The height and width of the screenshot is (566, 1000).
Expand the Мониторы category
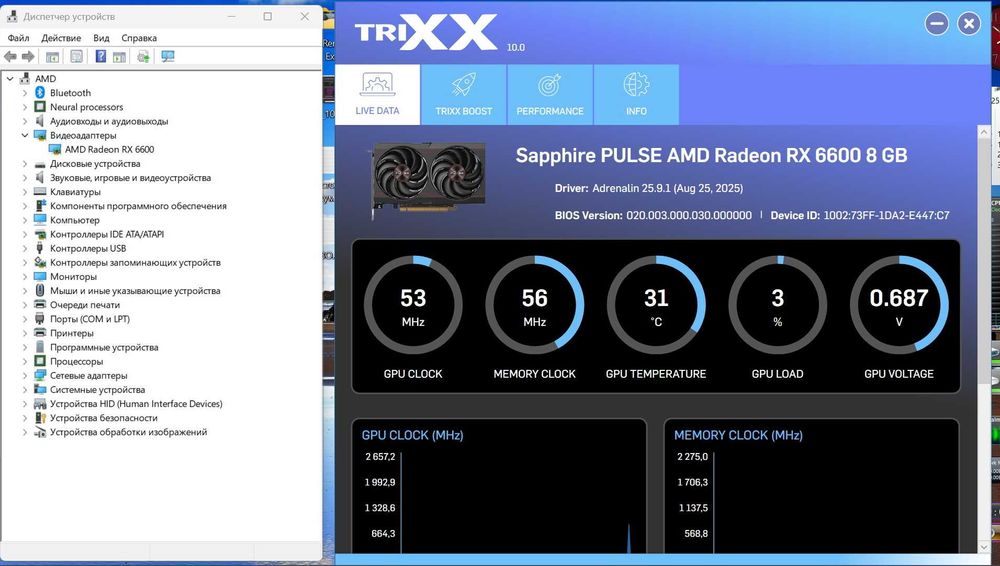tap(25, 276)
